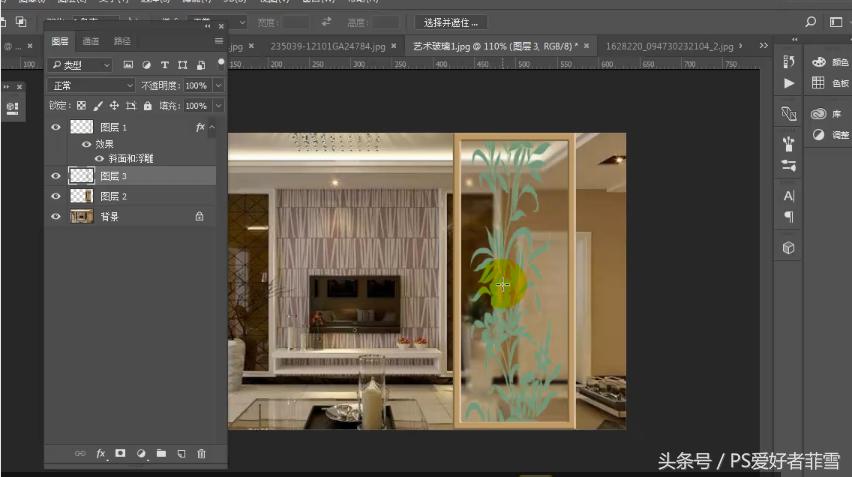Select the 背景 layer thumbnail
Image resolution: width=852 pixels, height=477 pixels.
pos(82,216)
